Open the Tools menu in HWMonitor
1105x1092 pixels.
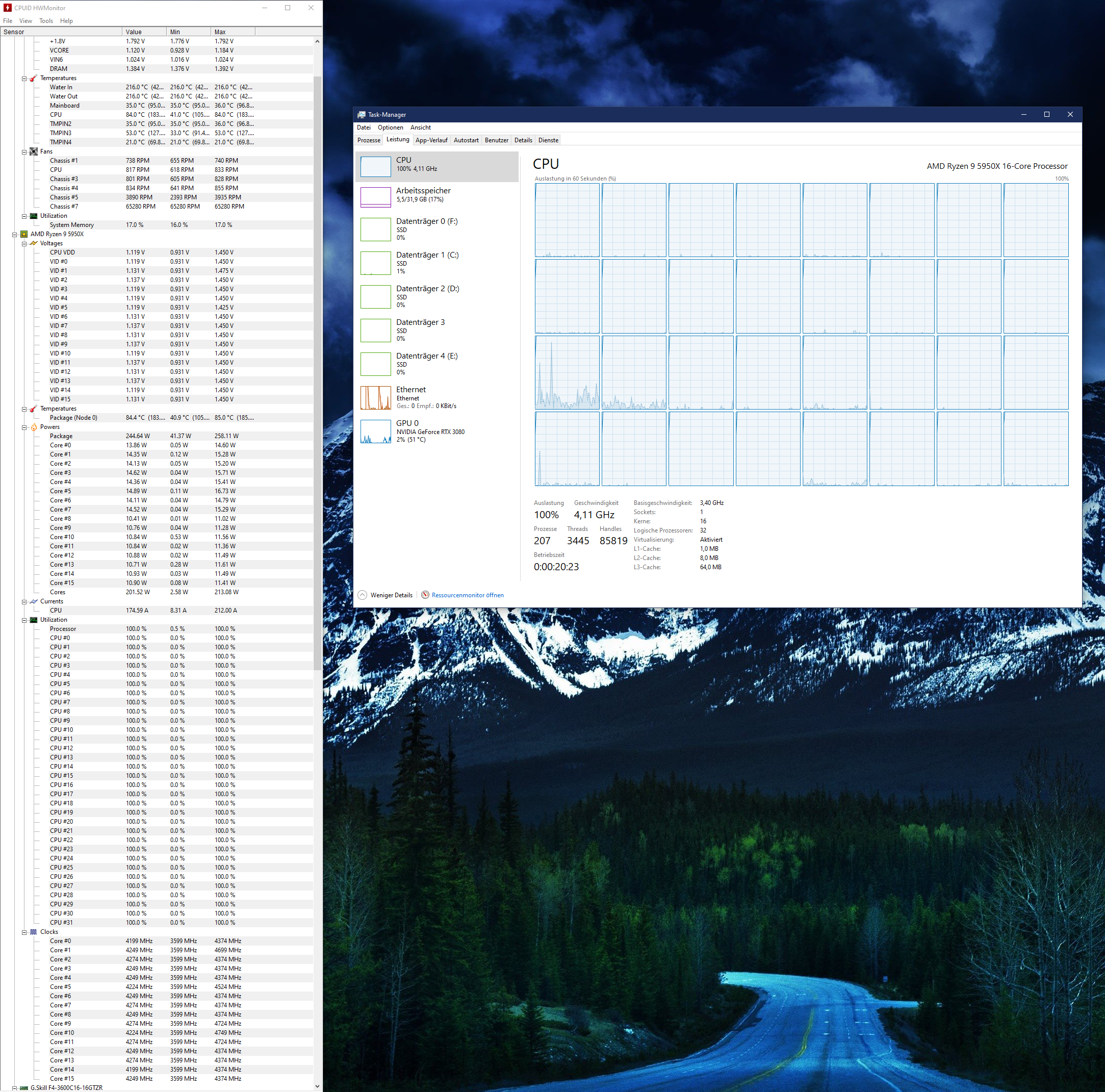point(46,20)
